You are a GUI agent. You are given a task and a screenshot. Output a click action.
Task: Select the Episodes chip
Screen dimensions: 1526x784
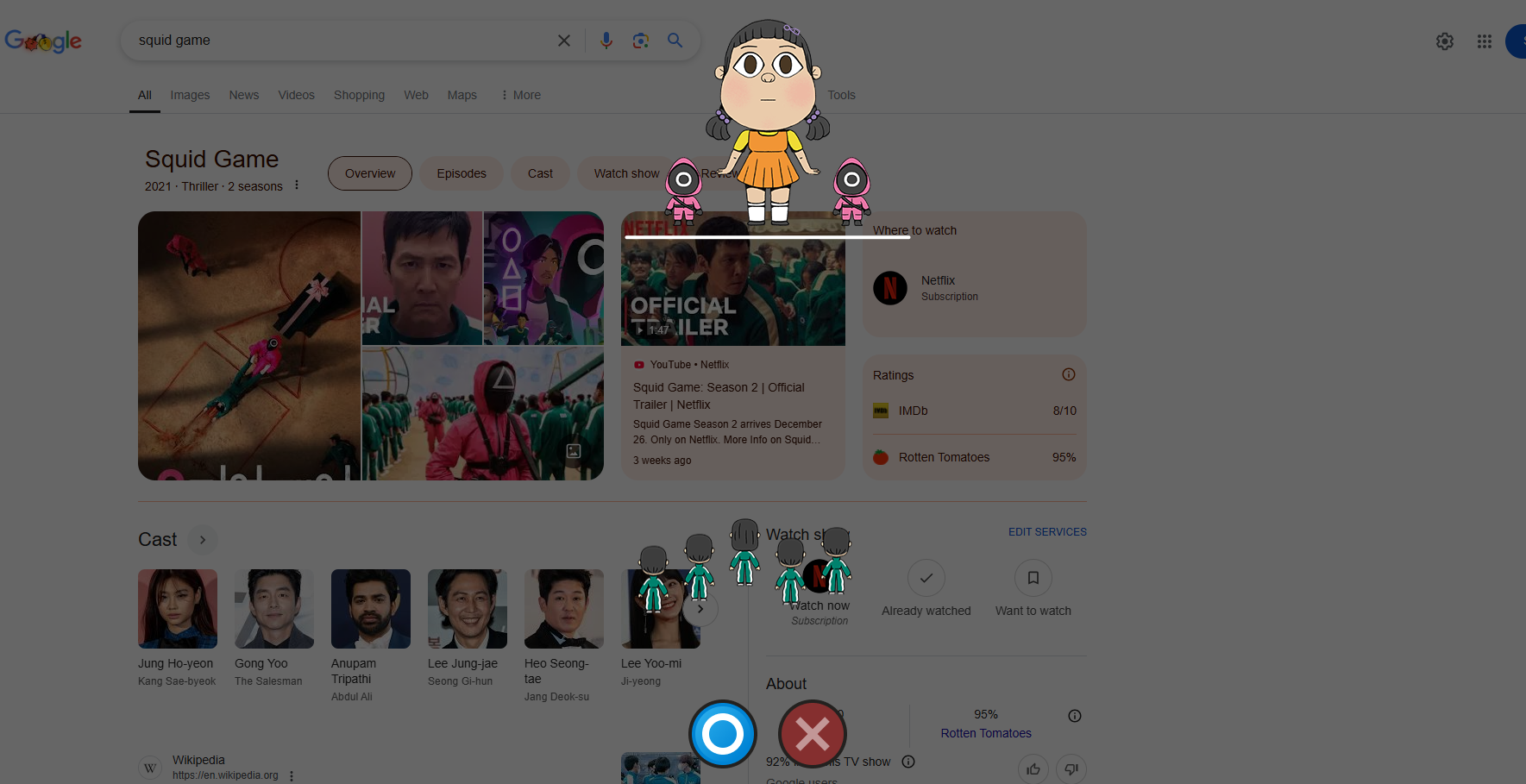pyautogui.click(x=462, y=173)
